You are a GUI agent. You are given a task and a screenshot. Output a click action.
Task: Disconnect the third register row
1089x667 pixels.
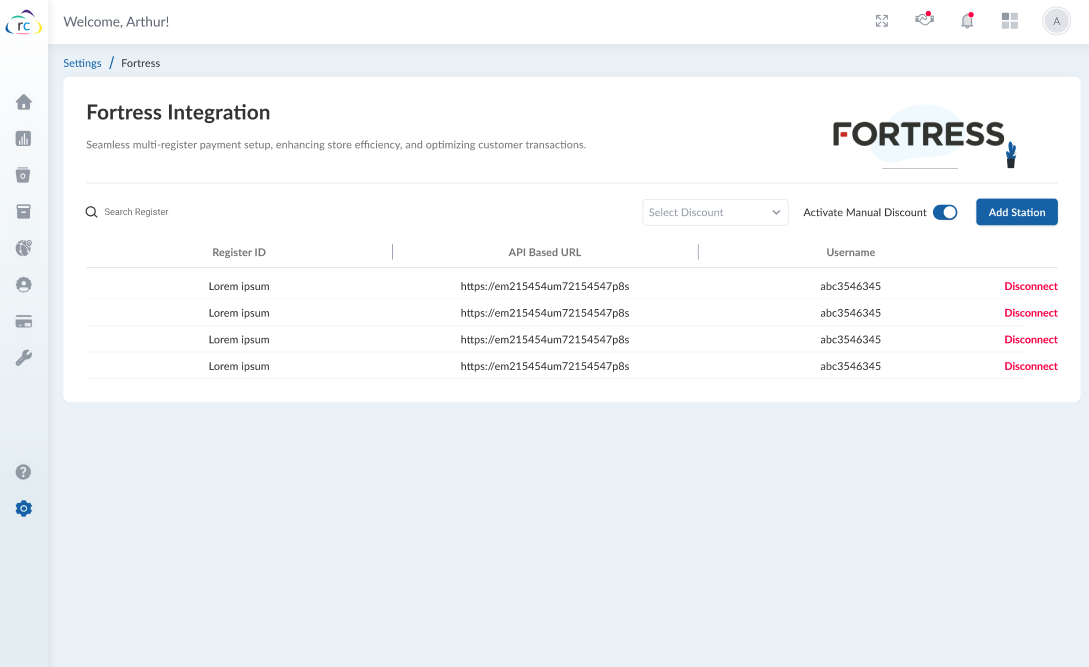click(x=1031, y=340)
